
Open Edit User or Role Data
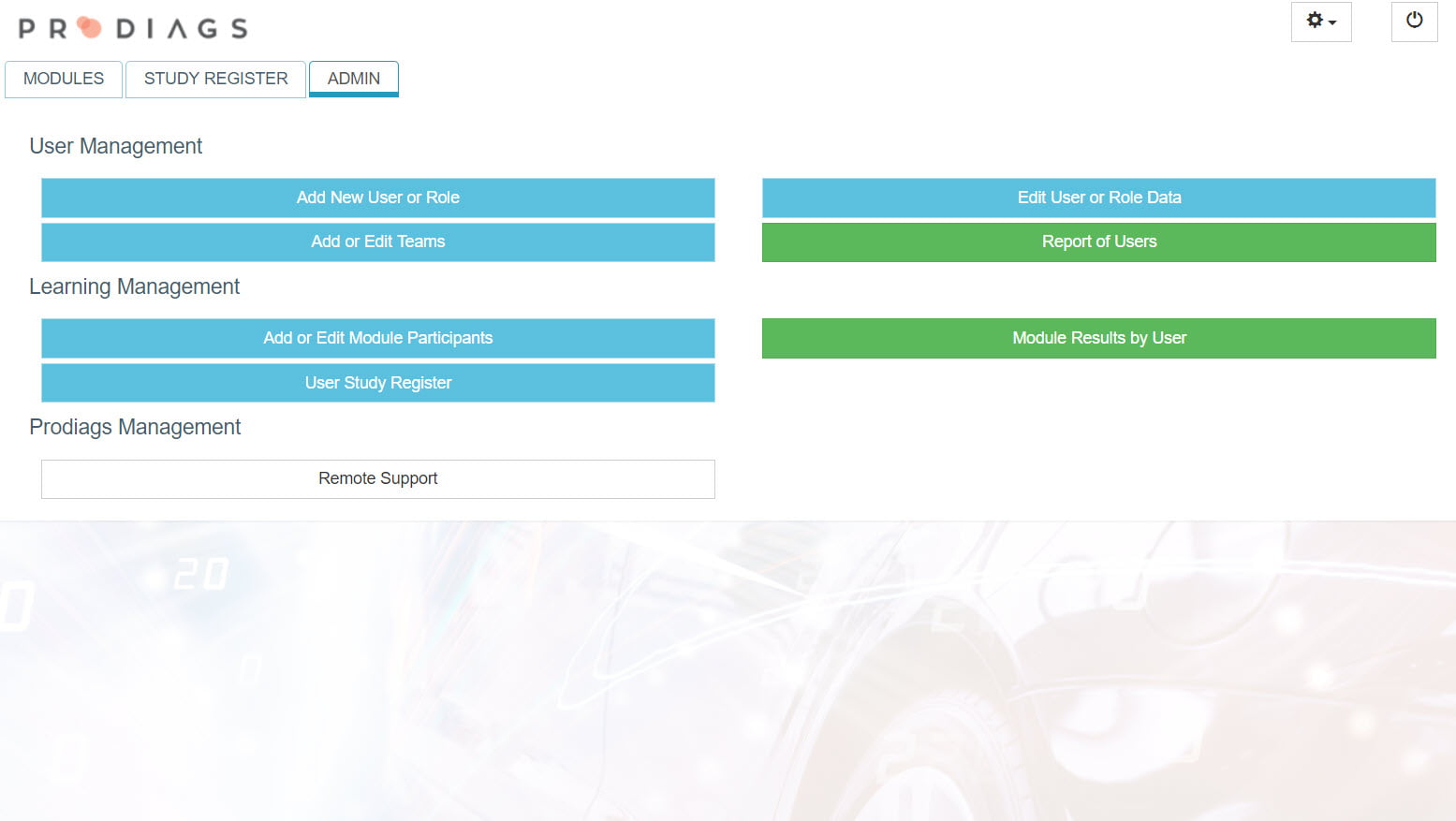click(1099, 198)
